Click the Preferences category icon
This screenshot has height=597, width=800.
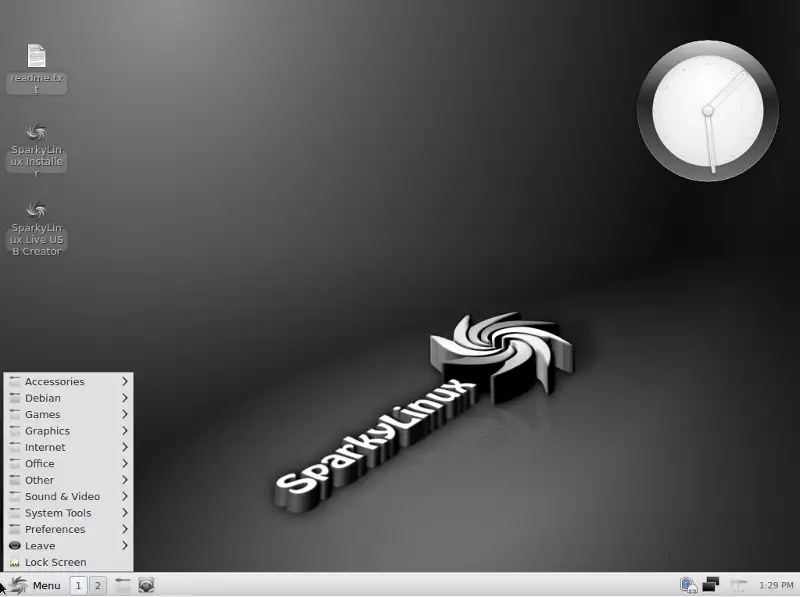point(15,529)
